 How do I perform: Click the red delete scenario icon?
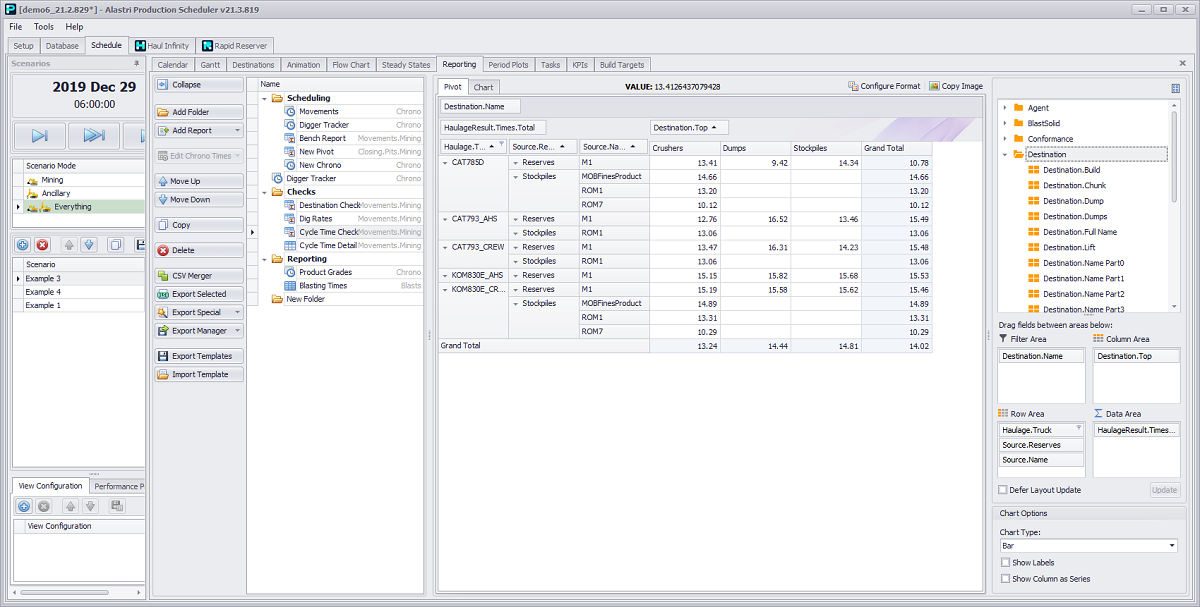[x=43, y=244]
